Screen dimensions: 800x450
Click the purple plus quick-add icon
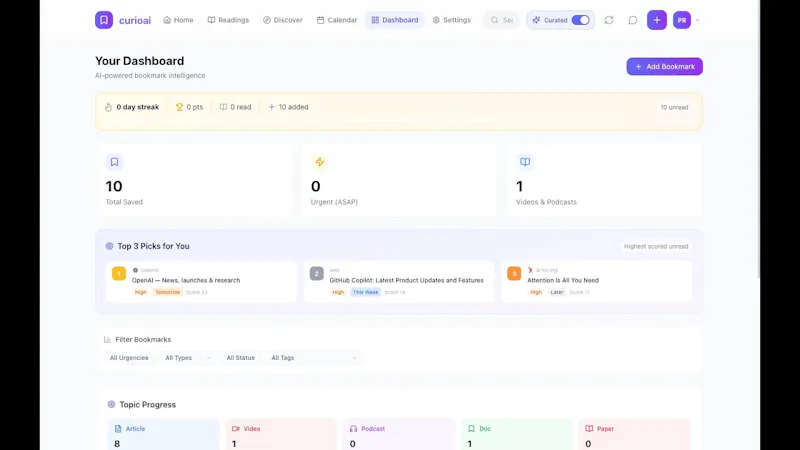657,20
